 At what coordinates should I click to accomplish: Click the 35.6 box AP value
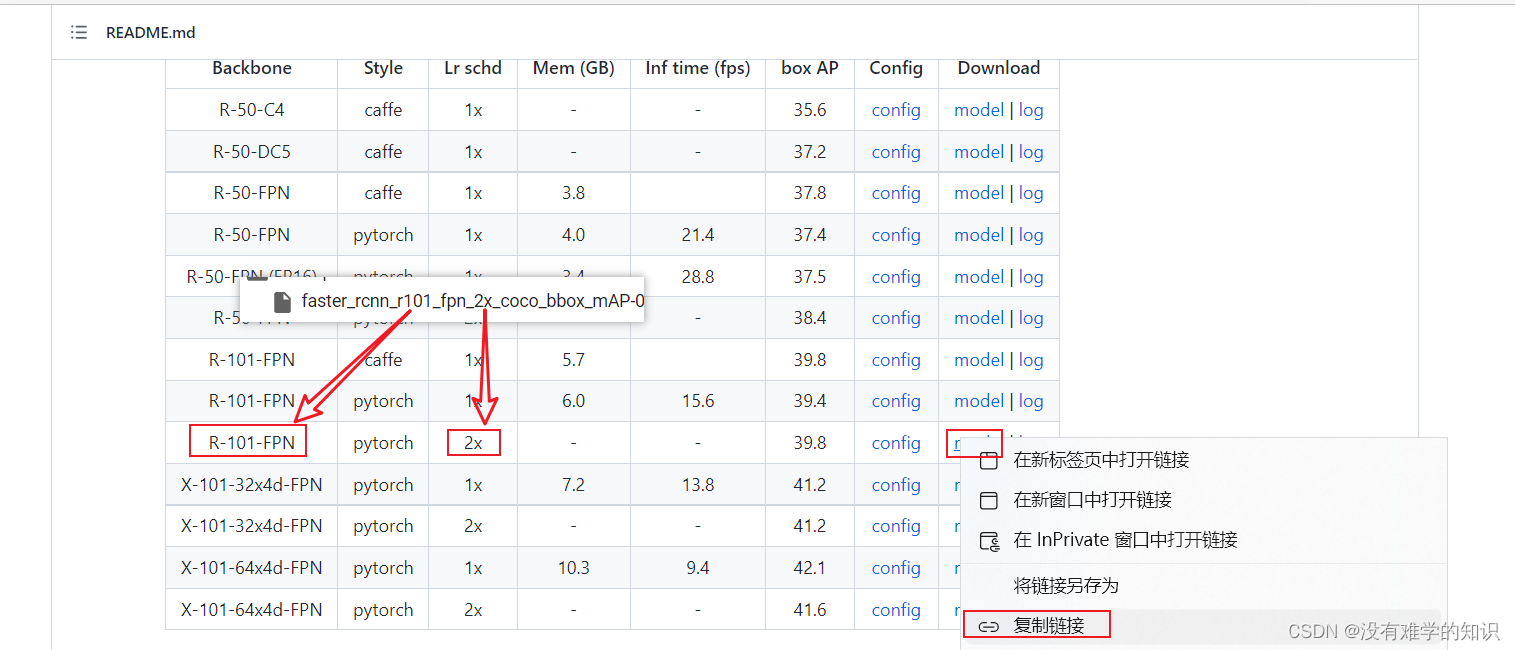pos(810,110)
